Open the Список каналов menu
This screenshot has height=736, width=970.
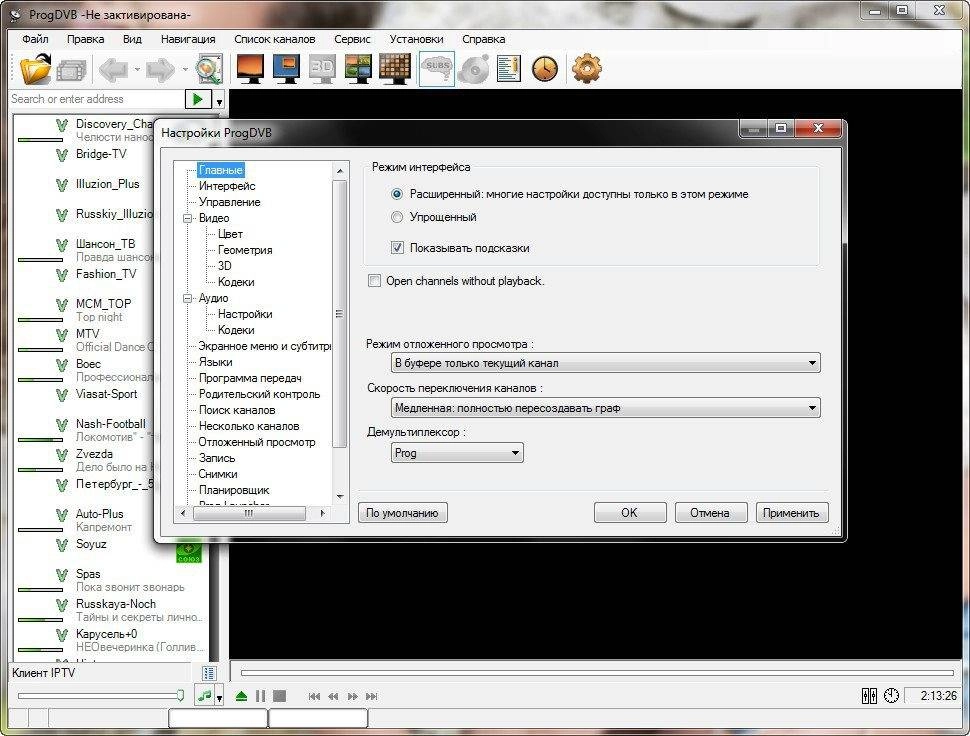click(275, 39)
